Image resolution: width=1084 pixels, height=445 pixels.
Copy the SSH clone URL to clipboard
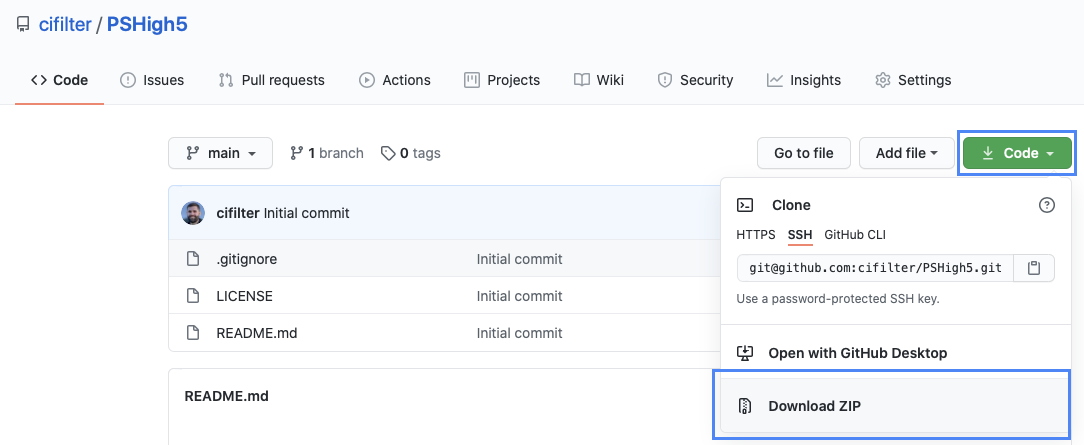point(1034,268)
